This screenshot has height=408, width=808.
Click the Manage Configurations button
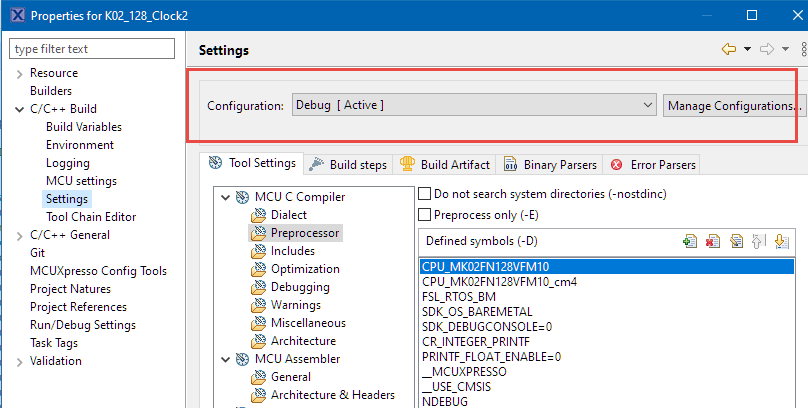(x=733, y=105)
